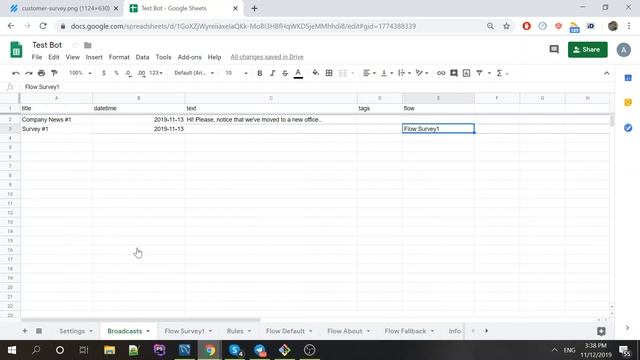Viewport: 640px width, 360px height.
Task: Toggle italic formatting
Action: pos(272,73)
